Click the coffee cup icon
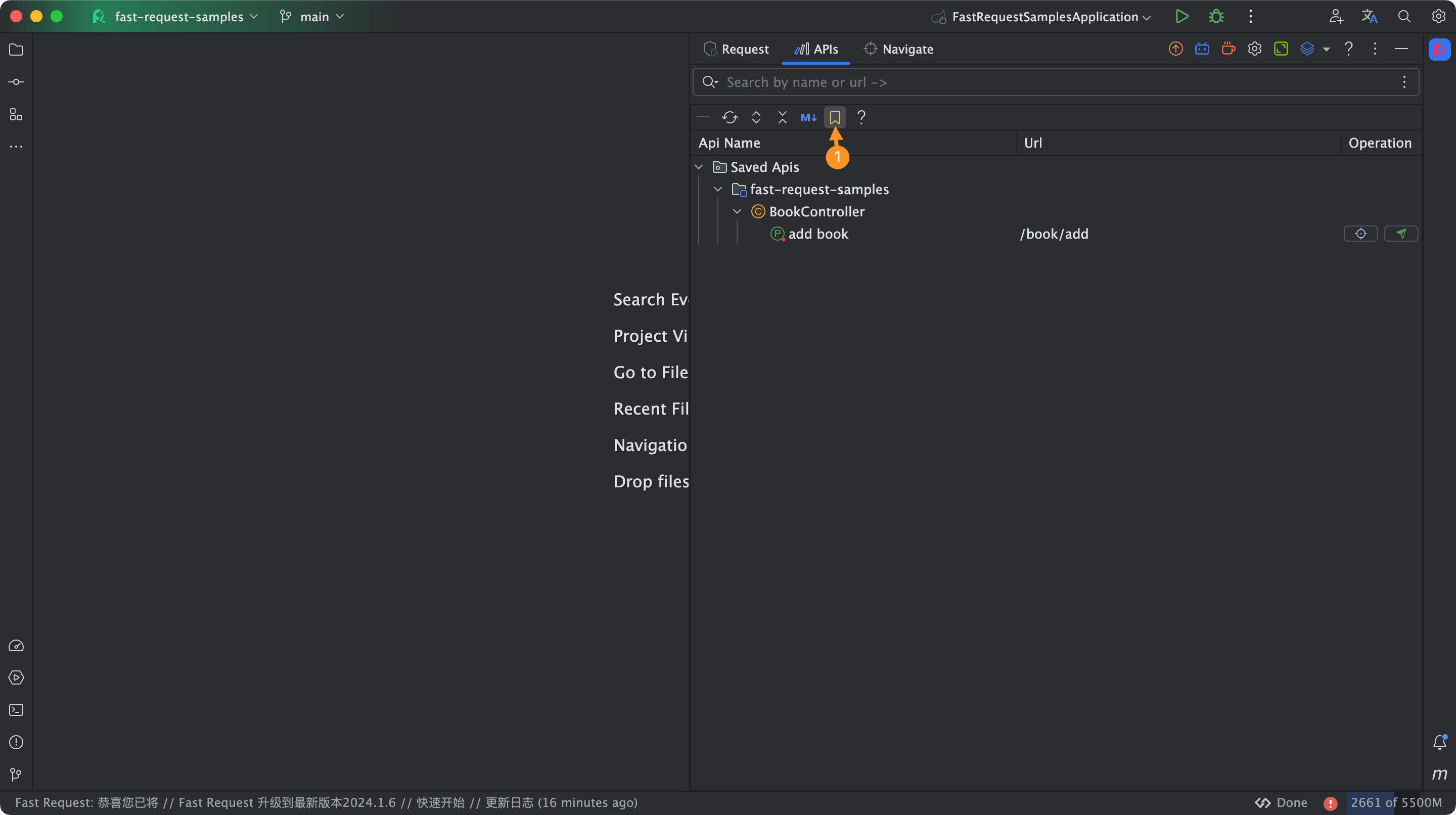Viewport: 1456px width, 815px height. click(1228, 49)
